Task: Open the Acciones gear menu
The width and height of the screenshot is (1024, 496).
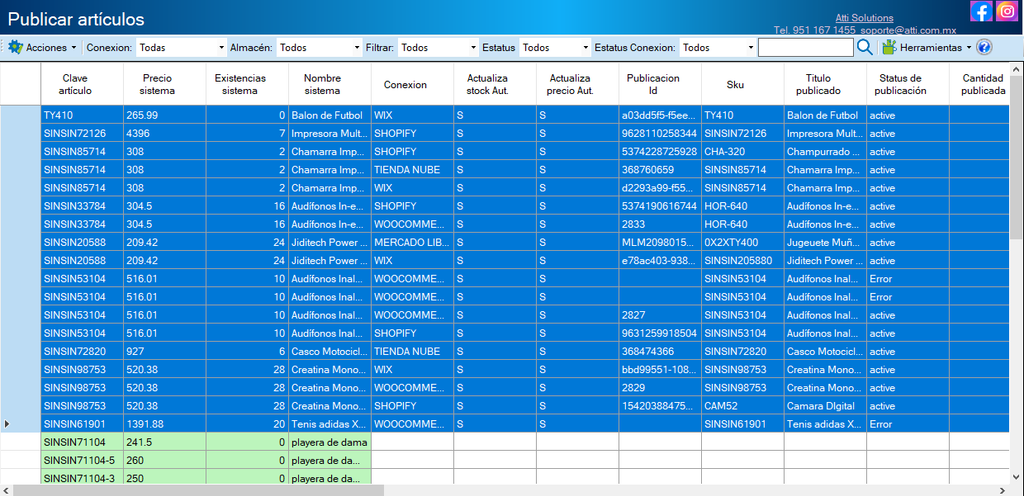Action: coord(42,48)
